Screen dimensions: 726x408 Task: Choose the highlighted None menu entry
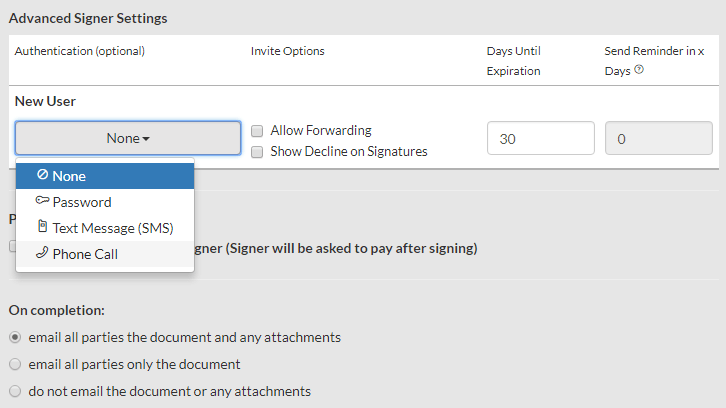pos(105,176)
